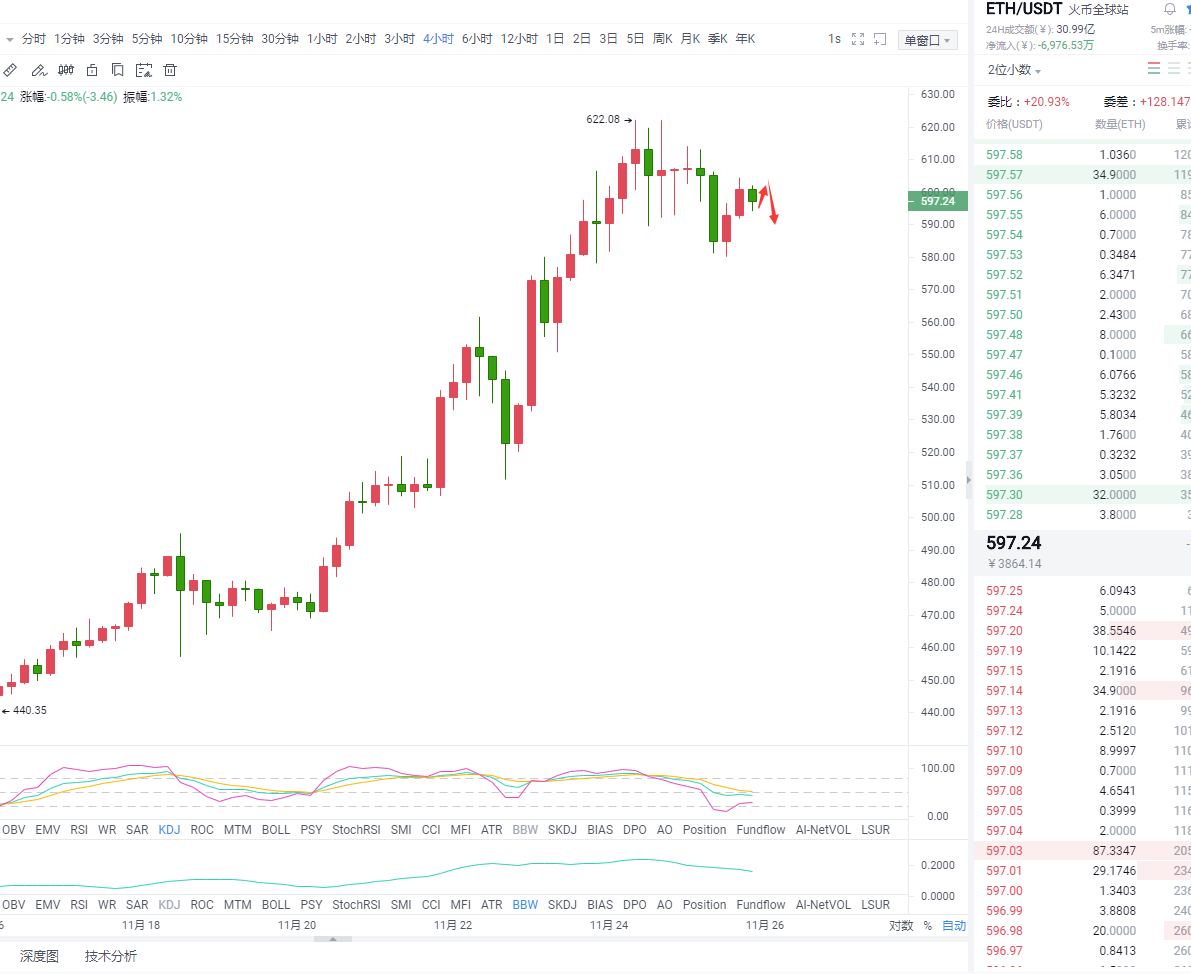The width and height of the screenshot is (1191, 974).
Task: Select BOLL in the KDJ-highlighted indicator row
Action: [x=276, y=830]
